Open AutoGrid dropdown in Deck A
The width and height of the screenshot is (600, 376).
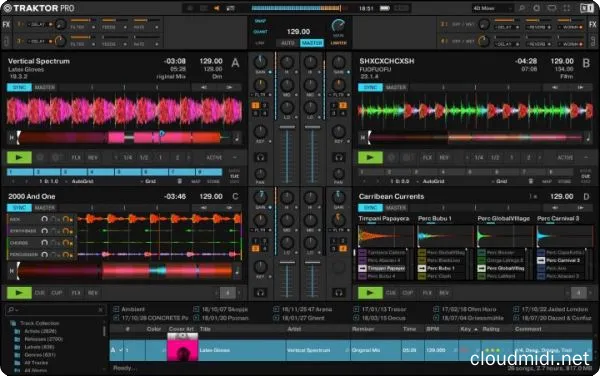[80, 181]
